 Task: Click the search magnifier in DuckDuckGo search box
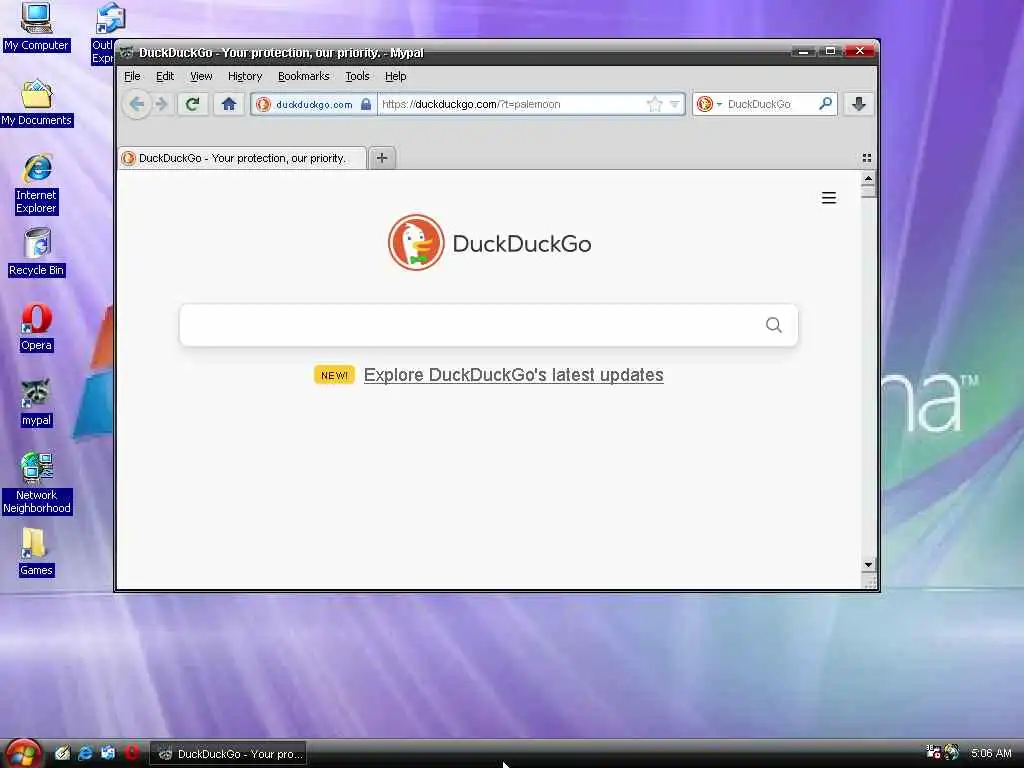[x=774, y=325]
